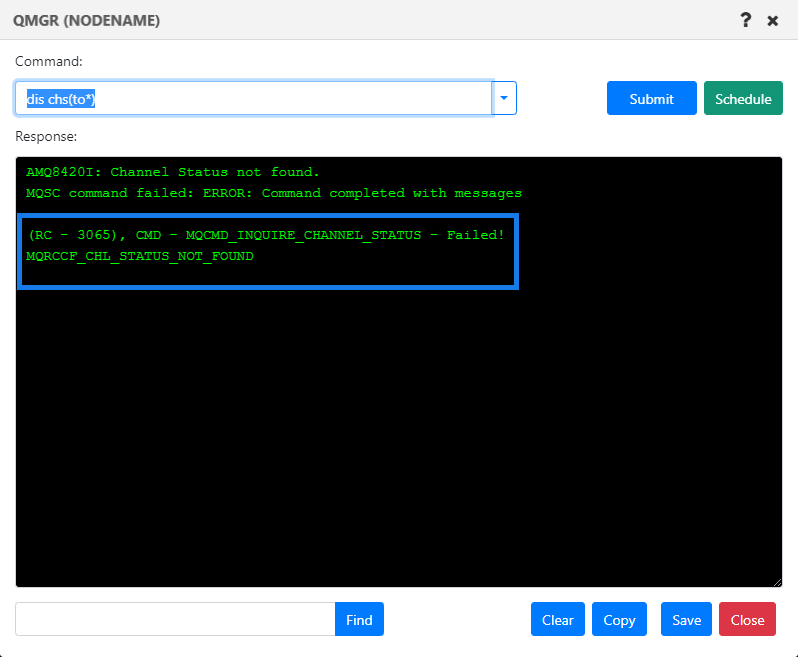Close the QMGR dialog with the X icon
Image resolution: width=798 pixels, height=657 pixels.
point(773,21)
